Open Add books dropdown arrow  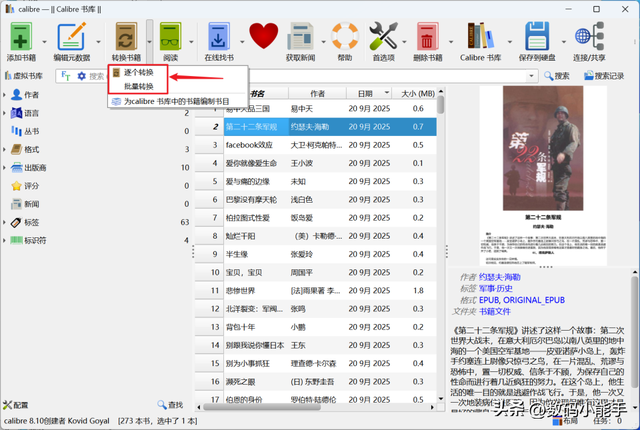[x=44, y=42]
